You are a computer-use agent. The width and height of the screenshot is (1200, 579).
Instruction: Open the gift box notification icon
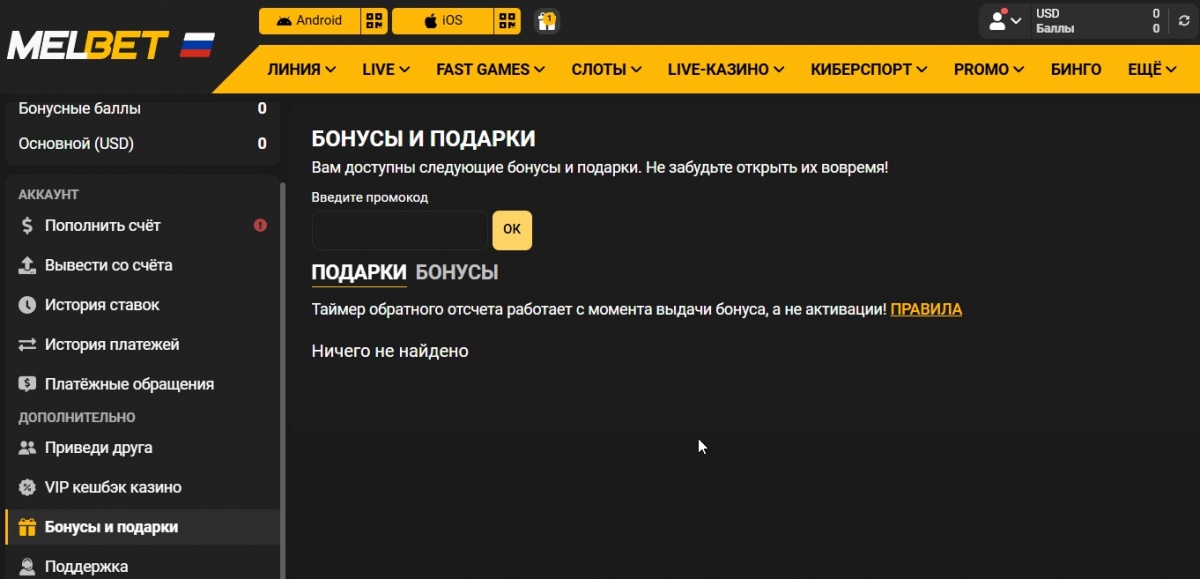click(x=547, y=21)
